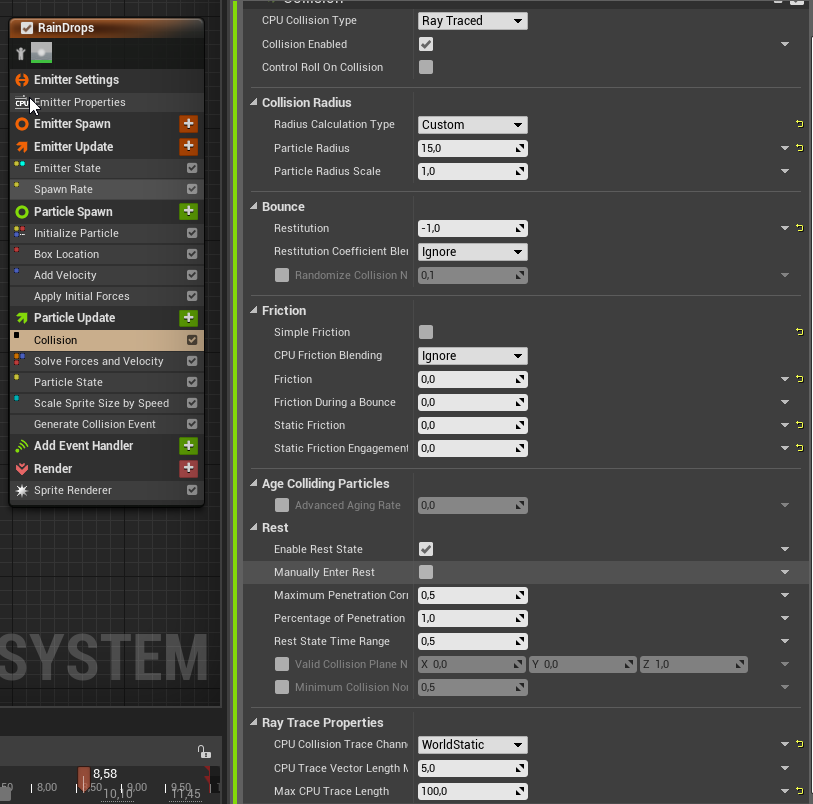Reset Friction value to default

[800, 379]
